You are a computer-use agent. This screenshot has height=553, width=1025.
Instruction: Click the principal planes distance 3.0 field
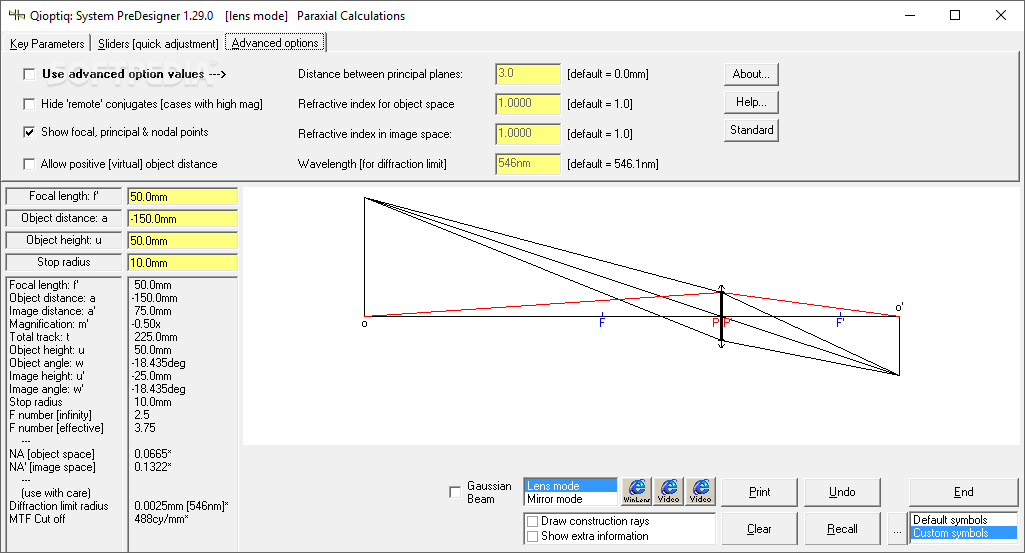tap(528, 74)
